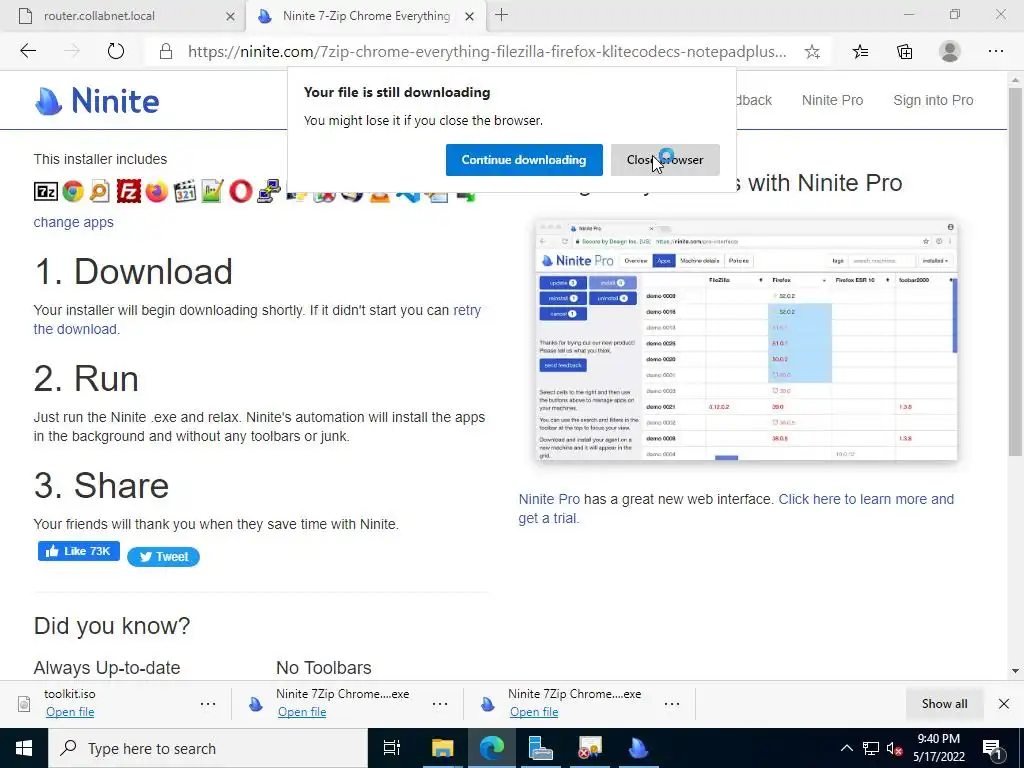Click retry the download link

point(257,319)
